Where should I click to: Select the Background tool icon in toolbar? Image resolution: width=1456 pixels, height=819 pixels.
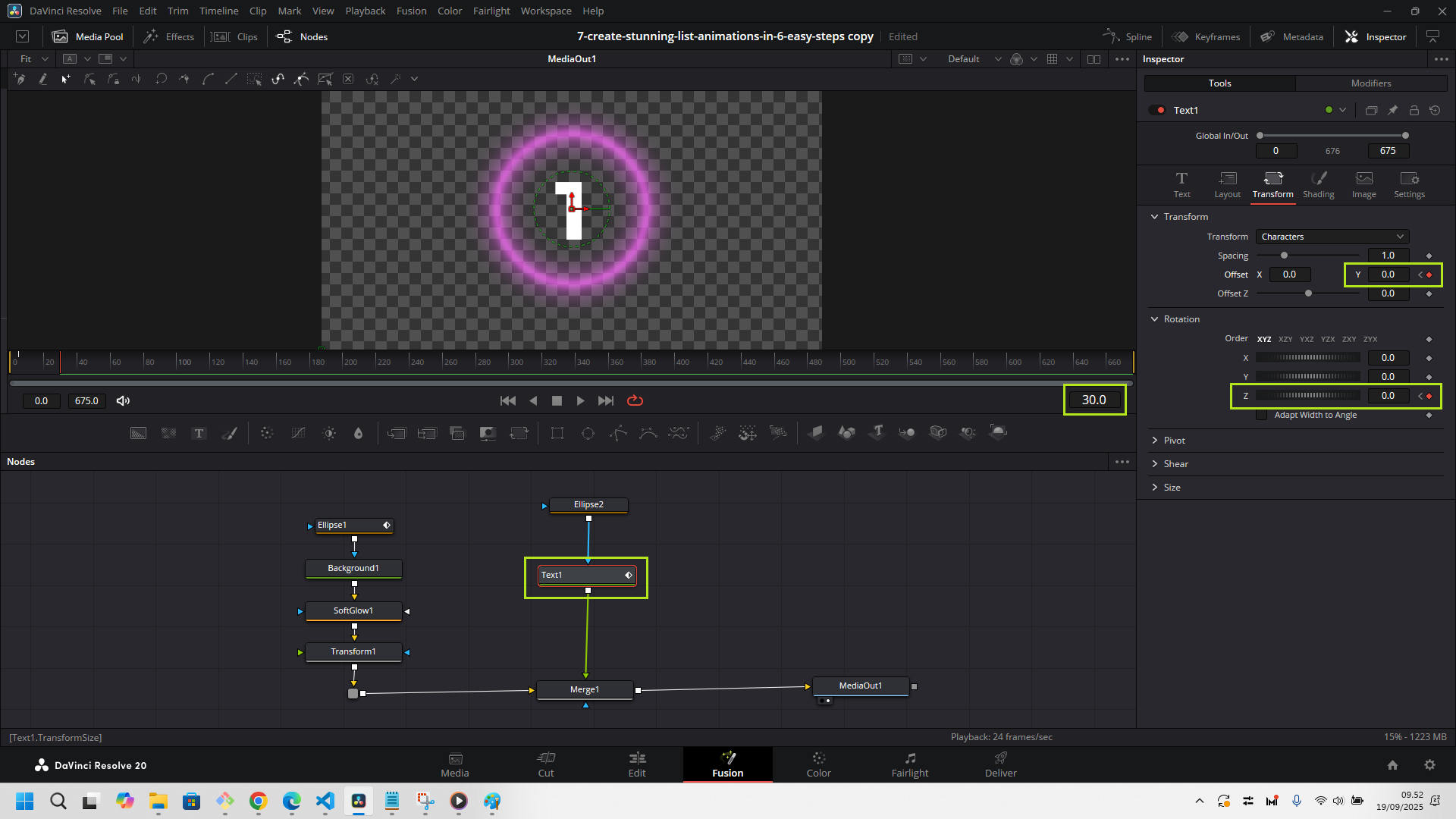138,433
